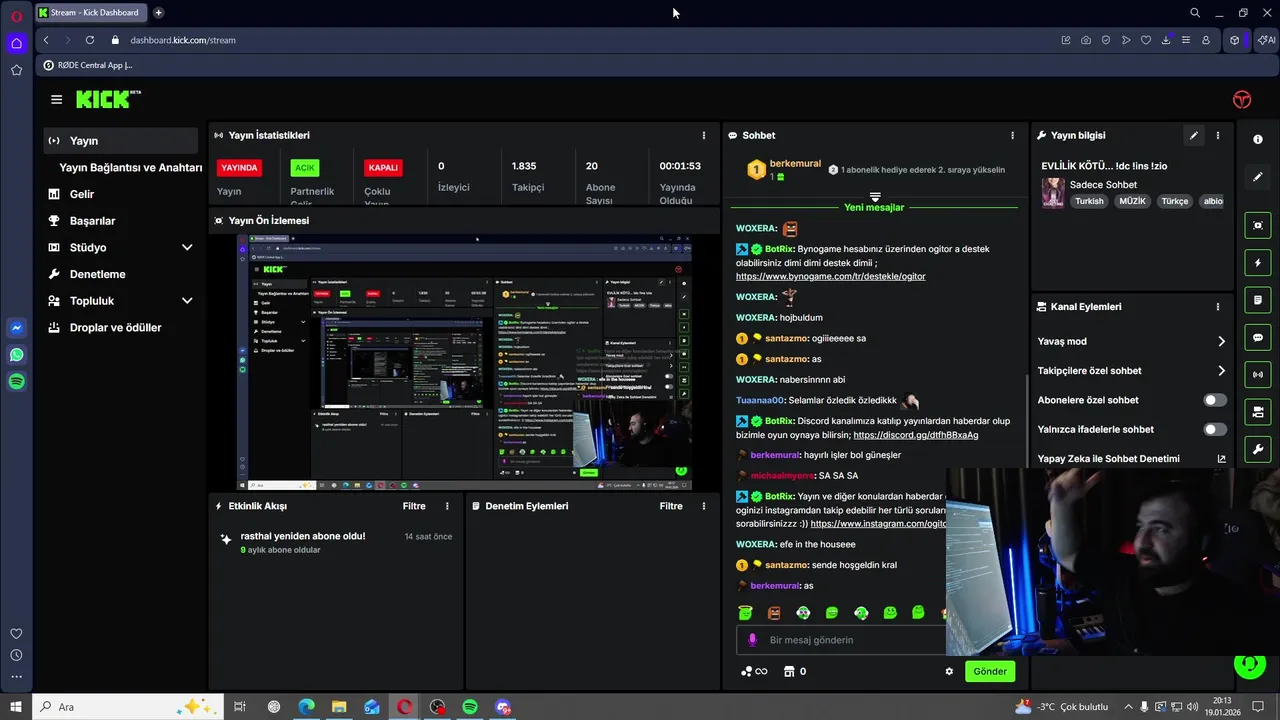Image resolution: width=1280 pixels, height=720 pixels.
Task: Open the discord.gg invite link
Action: pyautogui.click(x=916, y=435)
